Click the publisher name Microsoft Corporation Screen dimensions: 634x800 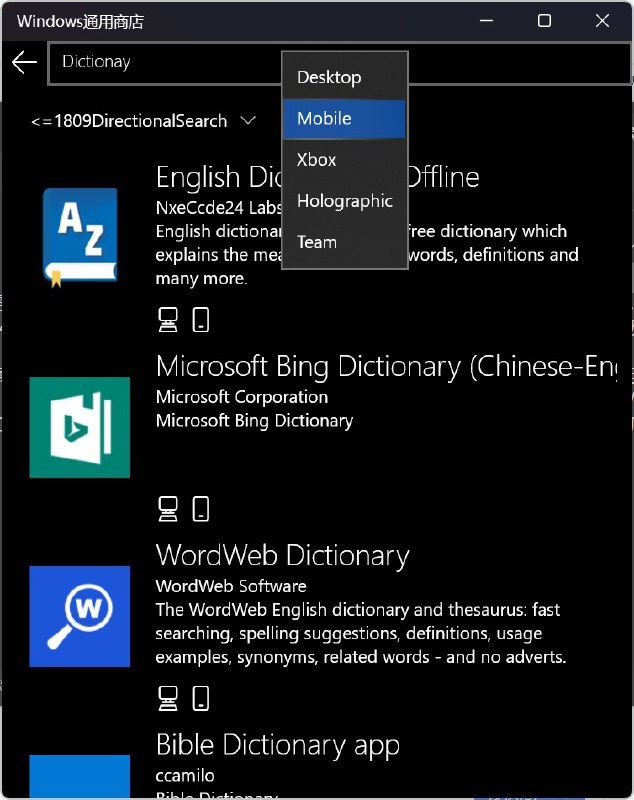click(x=242, y=397)
